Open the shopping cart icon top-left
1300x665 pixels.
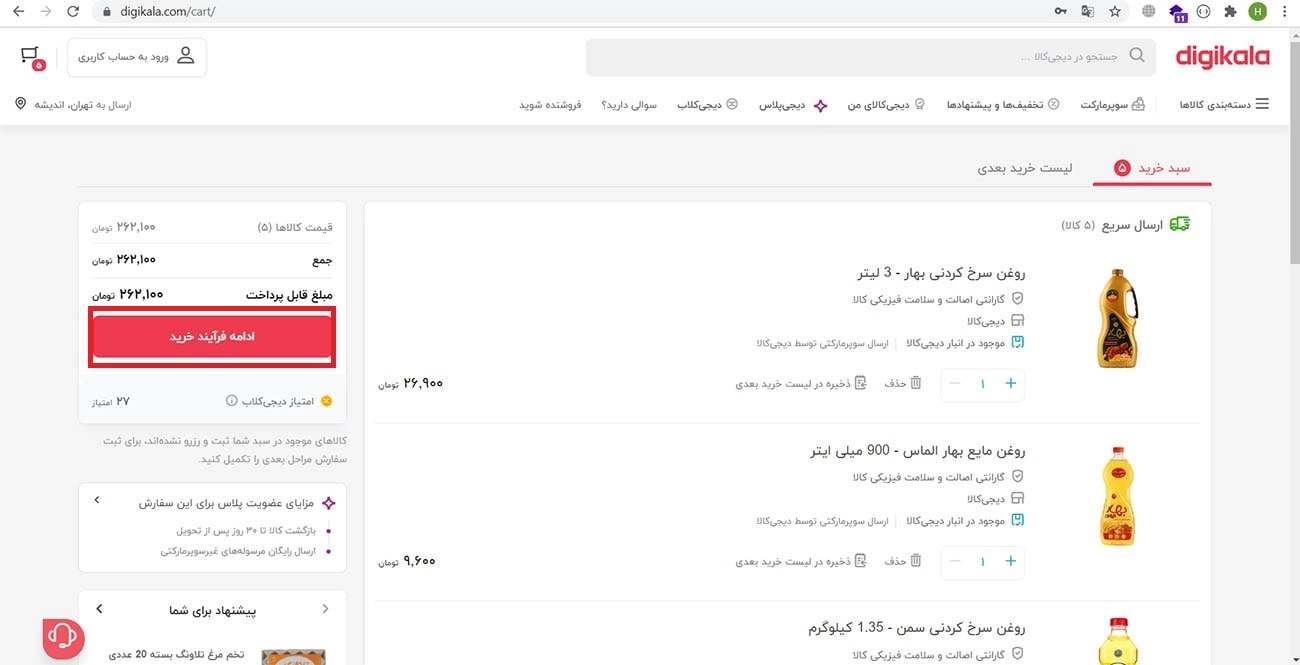[30, 54]
